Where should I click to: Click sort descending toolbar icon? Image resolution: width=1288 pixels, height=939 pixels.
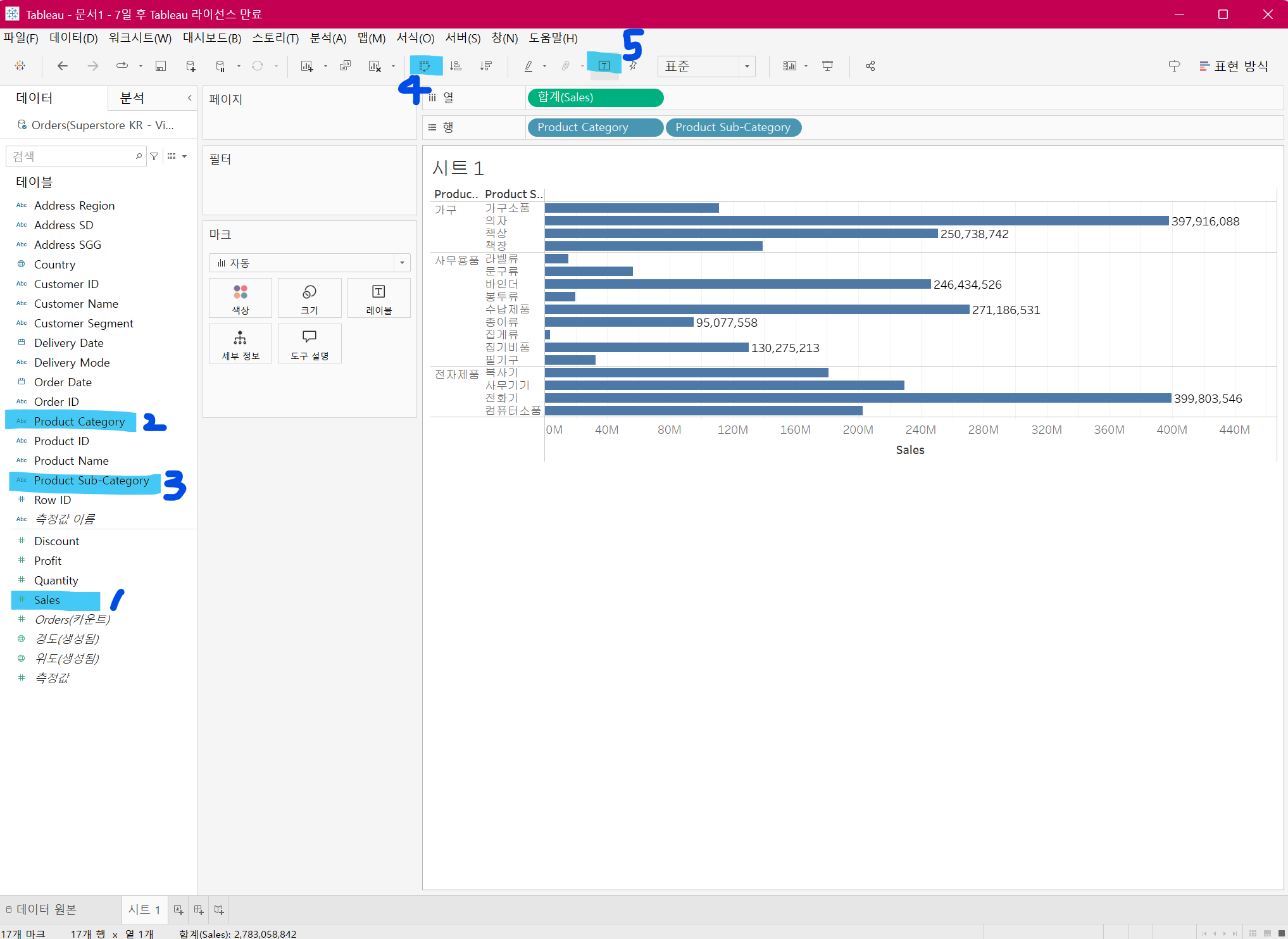click(485, 66)
